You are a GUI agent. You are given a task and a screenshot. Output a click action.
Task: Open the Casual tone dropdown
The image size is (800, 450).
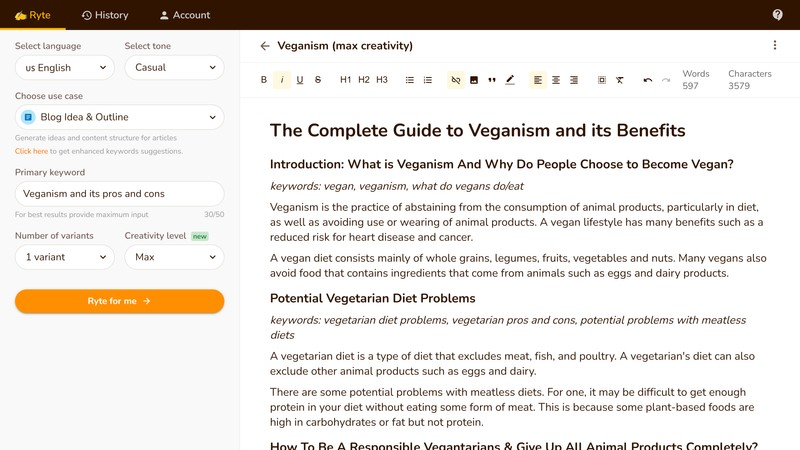tap(174, 67)
